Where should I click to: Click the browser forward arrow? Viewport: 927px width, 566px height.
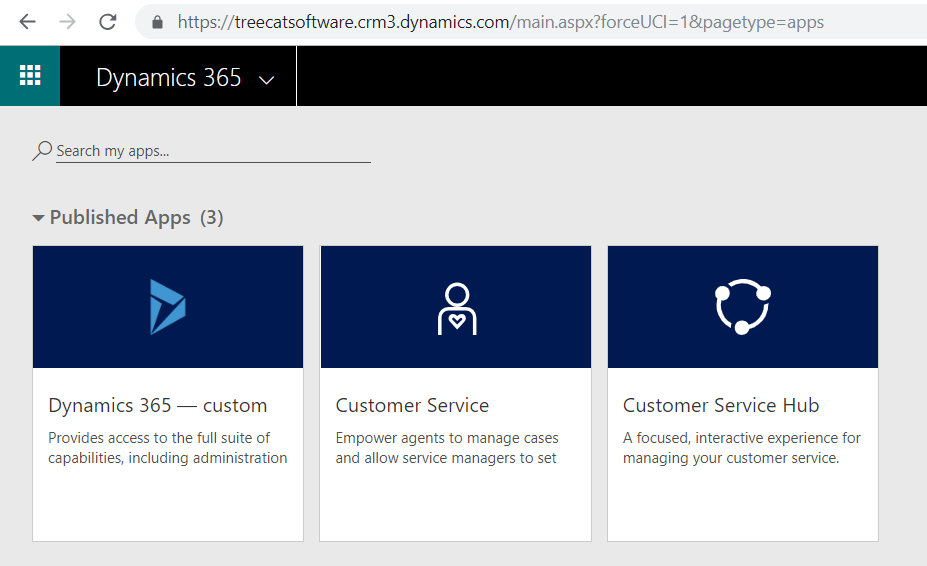[67, 21]
